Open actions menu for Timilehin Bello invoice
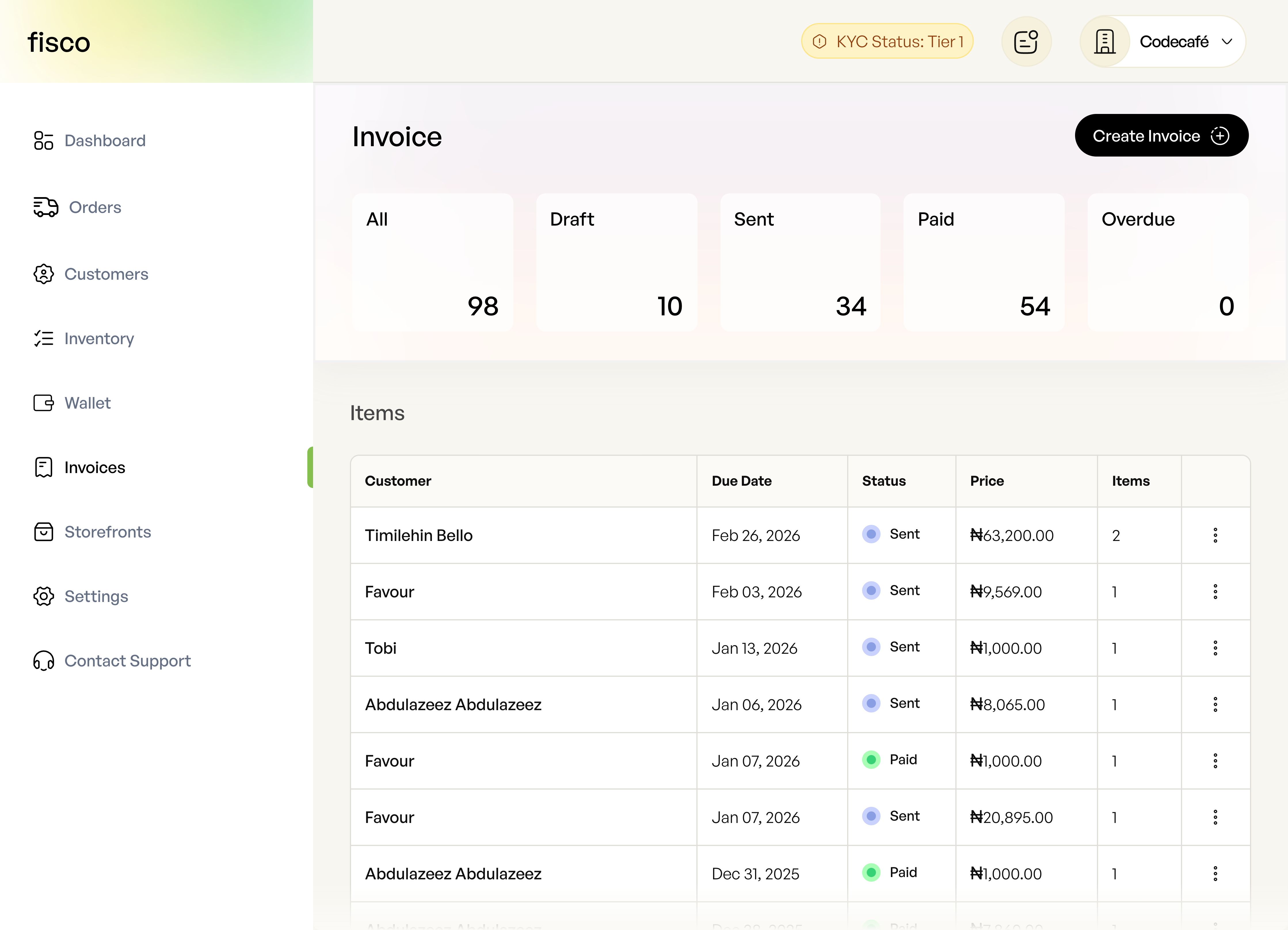The image size is (1288, 930). click(1215, 535)
